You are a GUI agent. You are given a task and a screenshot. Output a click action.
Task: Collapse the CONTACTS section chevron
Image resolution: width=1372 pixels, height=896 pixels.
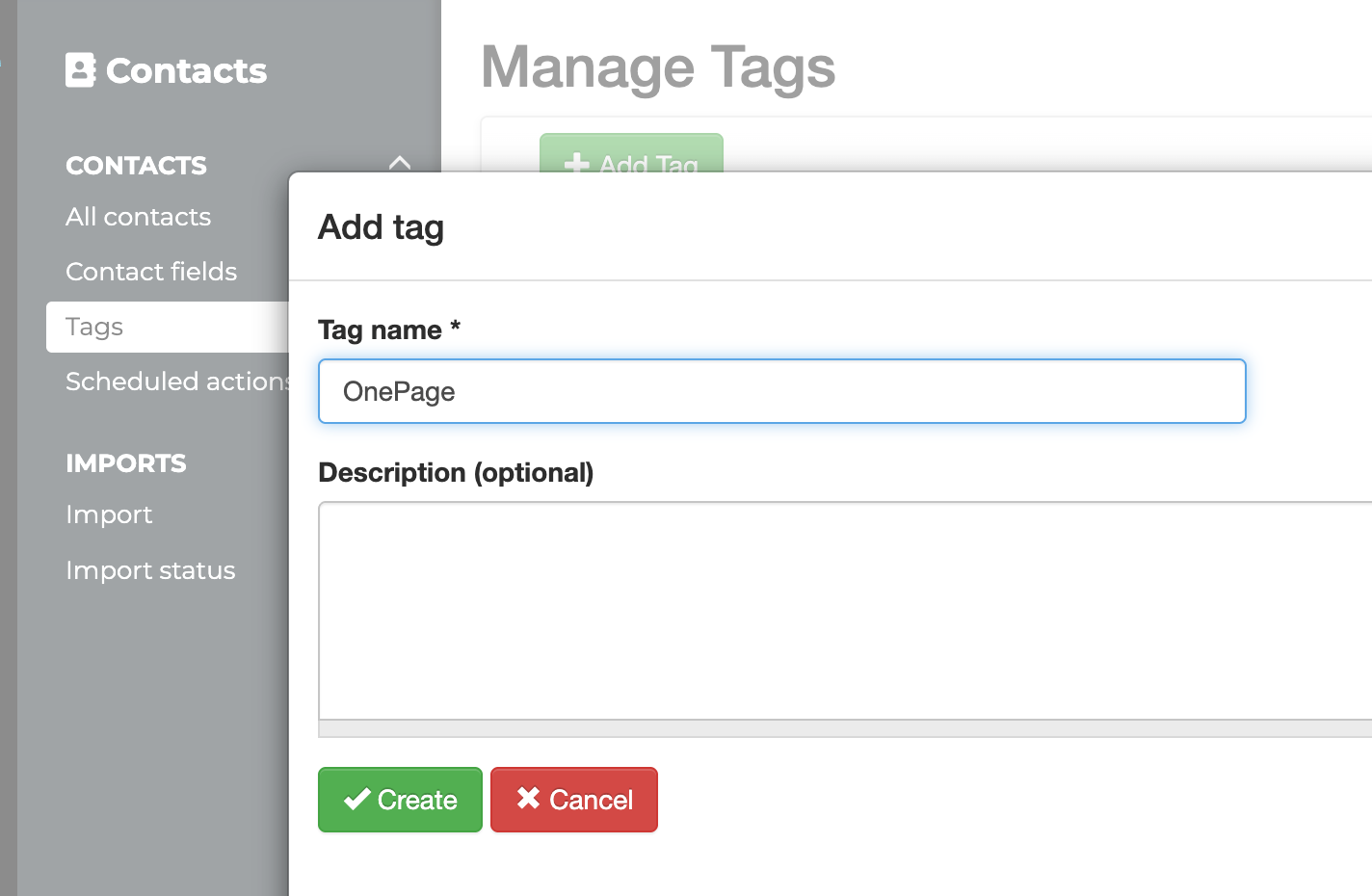[400, 164]
